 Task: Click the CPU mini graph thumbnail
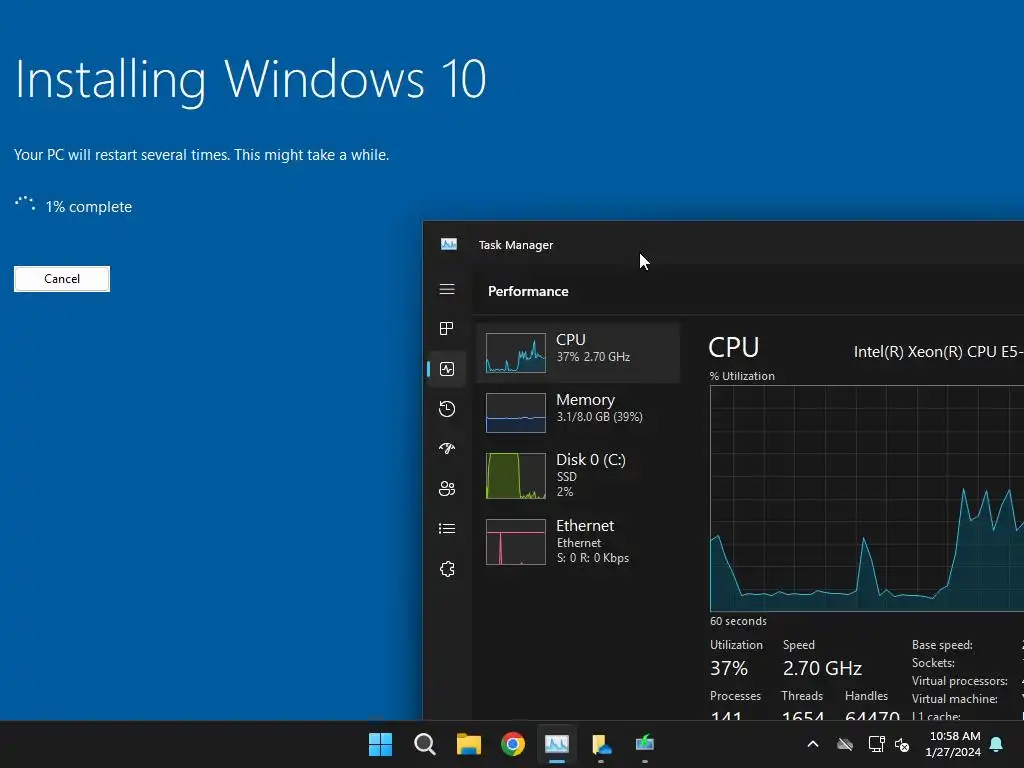(516, 353)
